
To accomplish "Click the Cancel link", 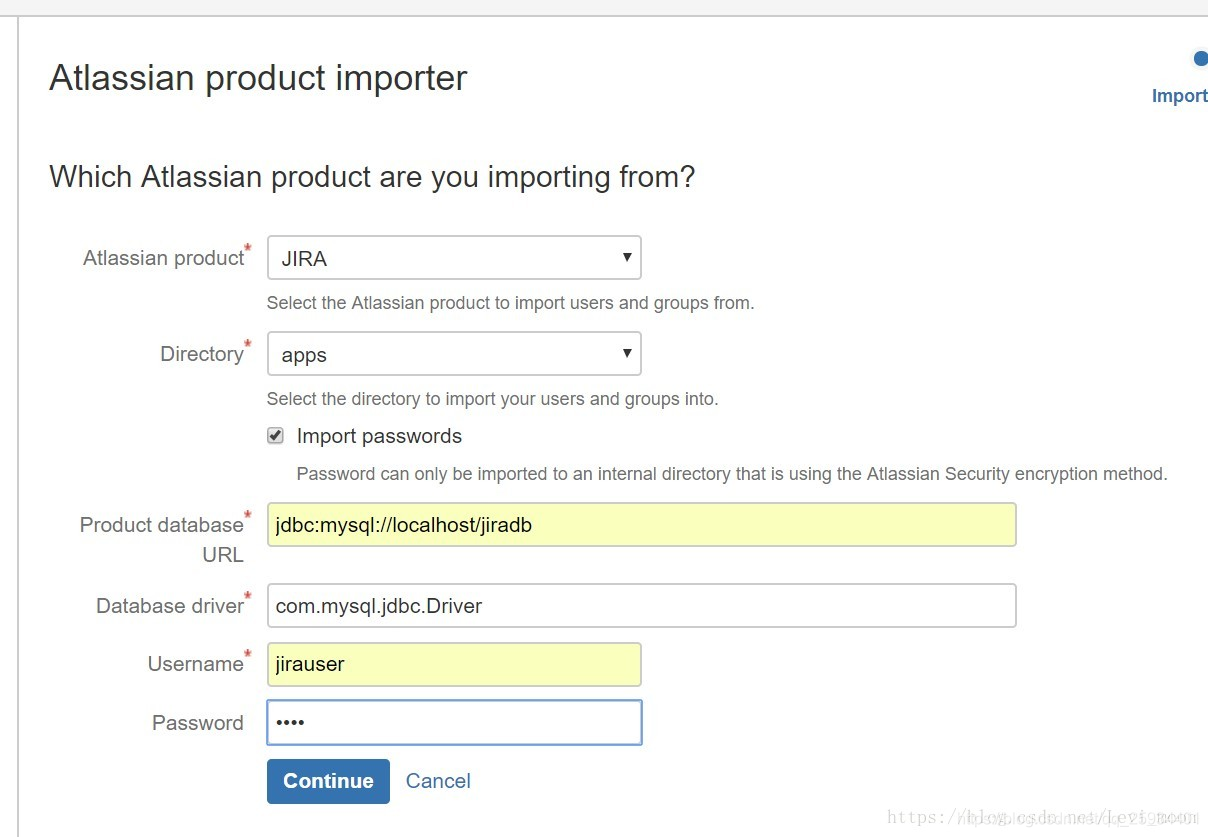I will click(x=438, y=781).
